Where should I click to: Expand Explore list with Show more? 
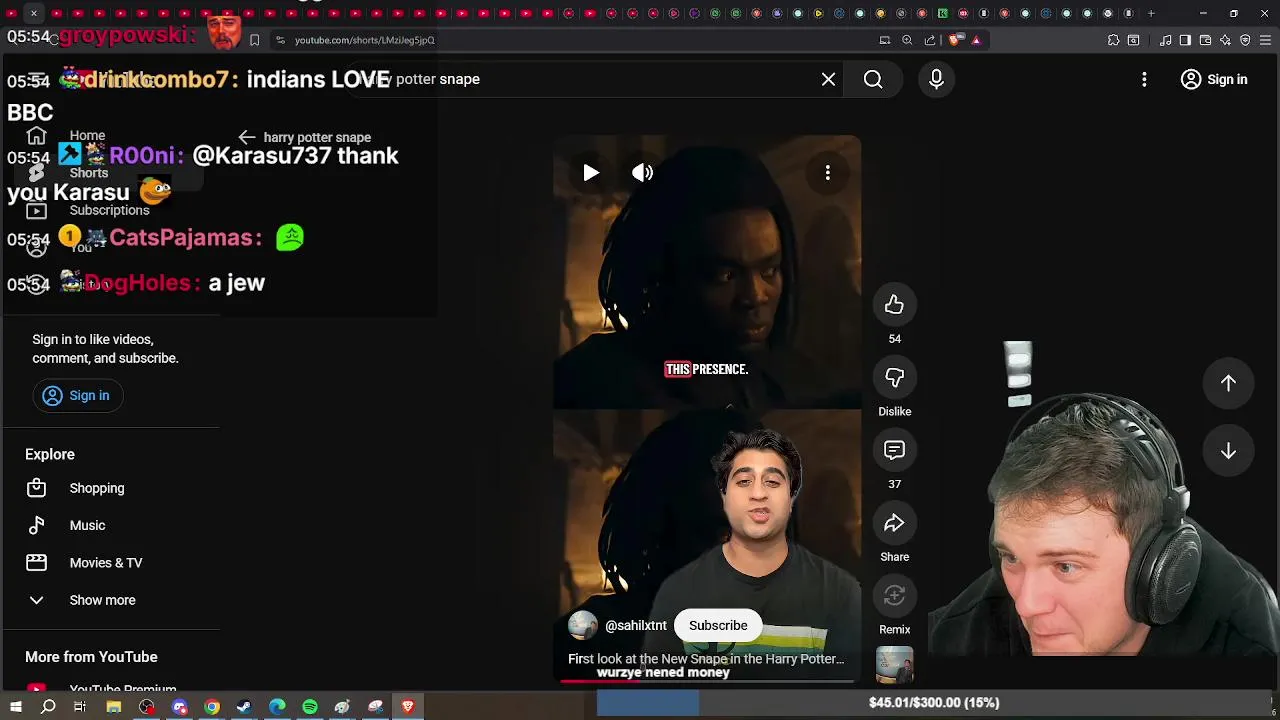click(x=110, y=600)
